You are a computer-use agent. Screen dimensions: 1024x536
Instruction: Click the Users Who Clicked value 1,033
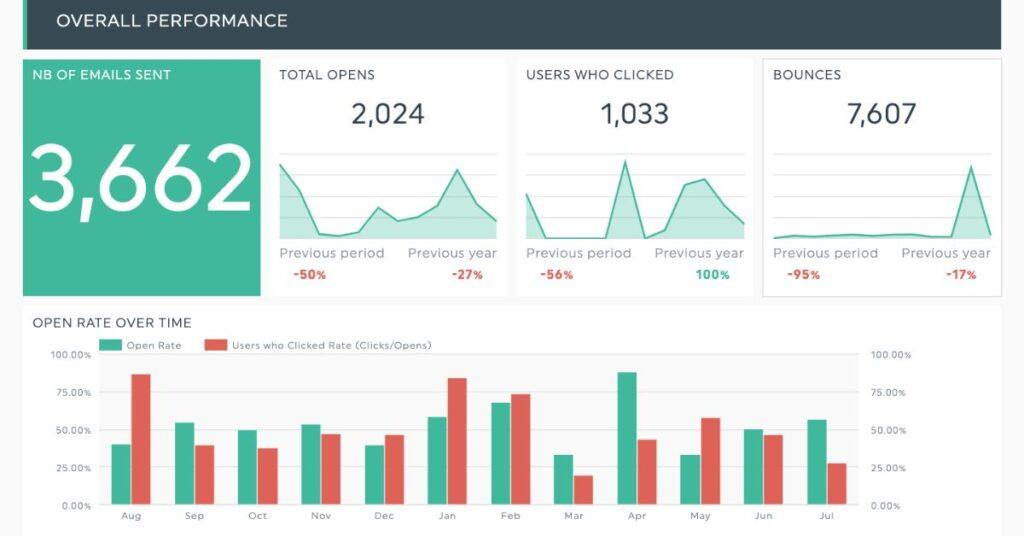[634, 114]
